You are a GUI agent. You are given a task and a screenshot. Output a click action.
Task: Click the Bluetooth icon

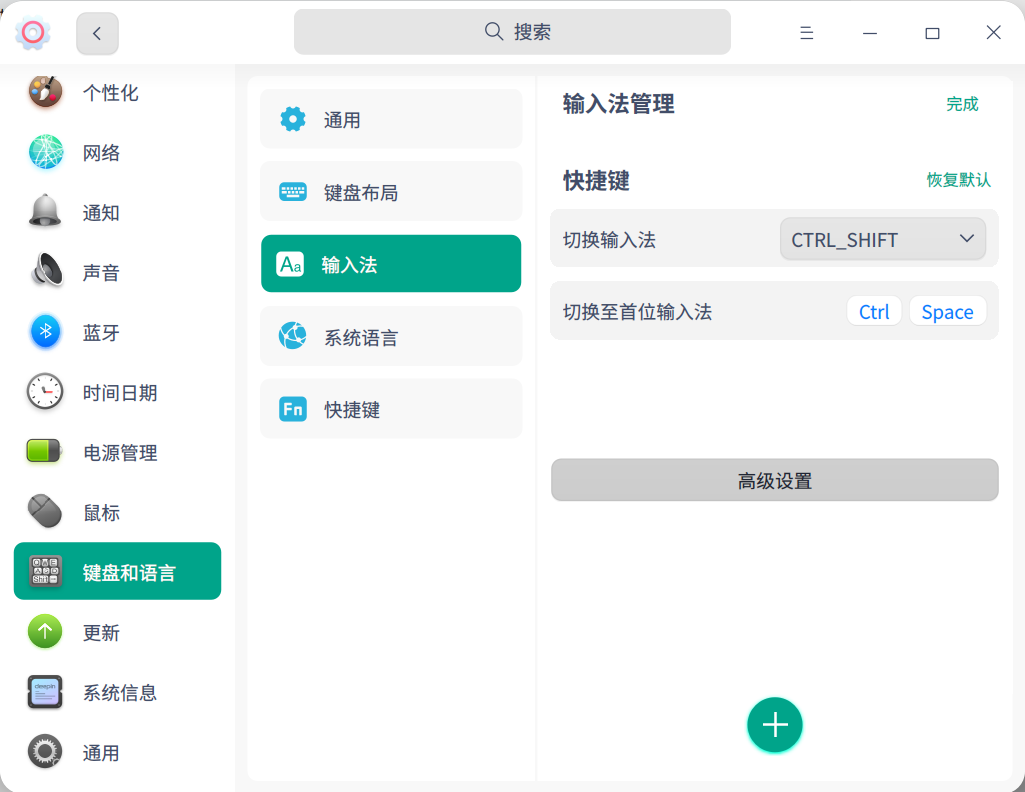(45, 332)
